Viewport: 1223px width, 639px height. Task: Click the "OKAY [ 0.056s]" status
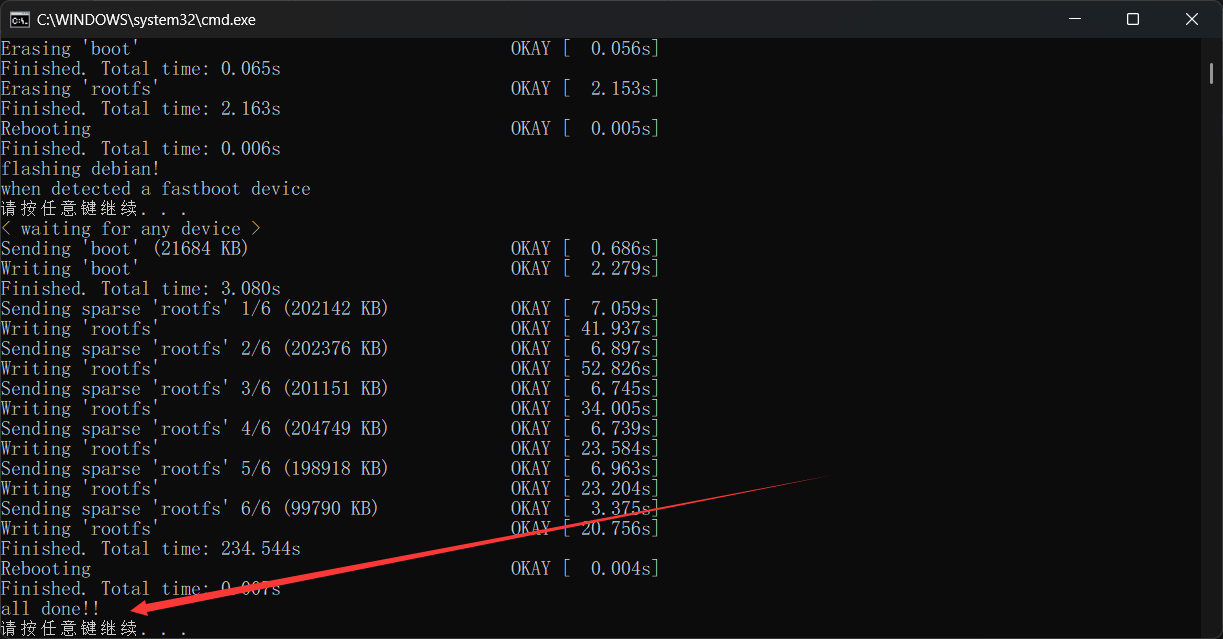coord(585,49)
